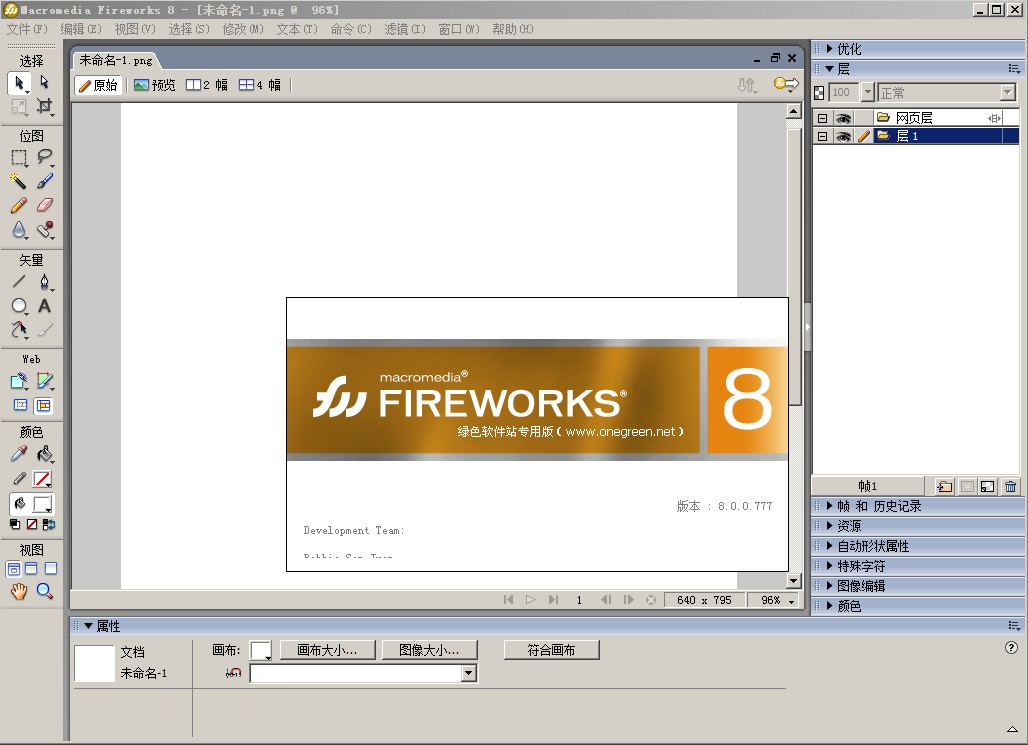Toggle Hide slices and hotspots

20,405
